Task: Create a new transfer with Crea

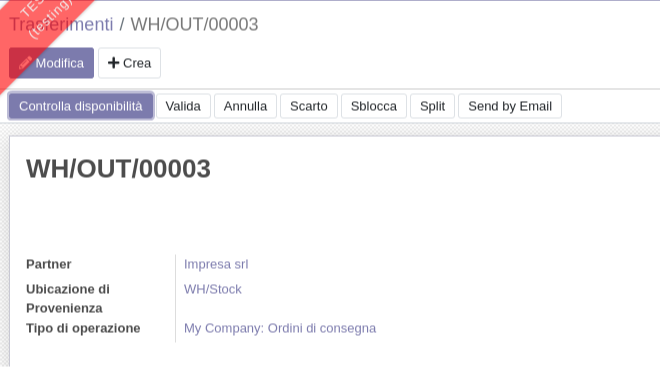Action: click(x=129, y=63)
